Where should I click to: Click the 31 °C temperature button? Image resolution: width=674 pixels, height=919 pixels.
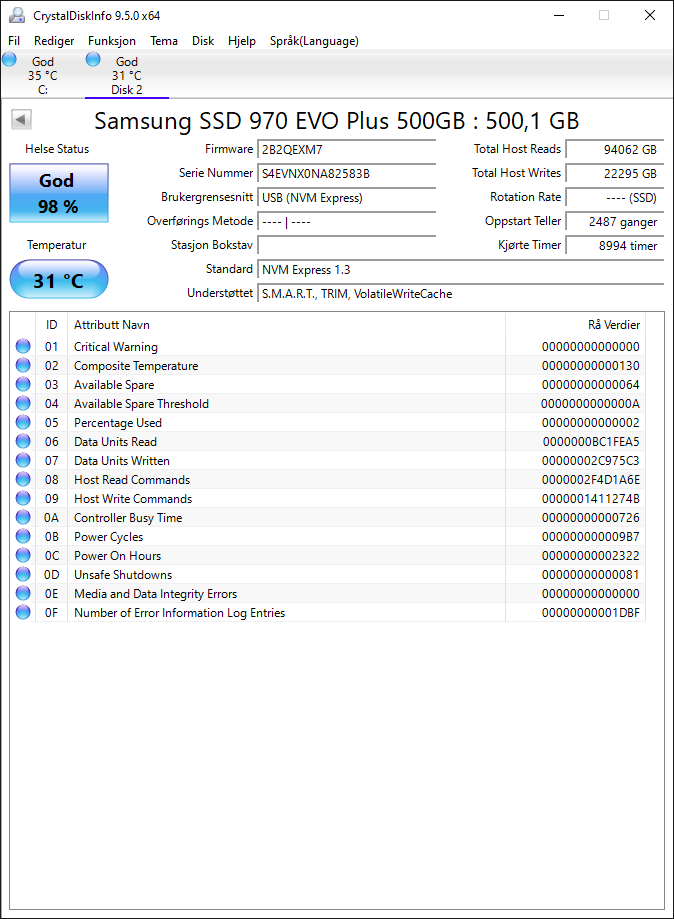click(x=59, y=280)
